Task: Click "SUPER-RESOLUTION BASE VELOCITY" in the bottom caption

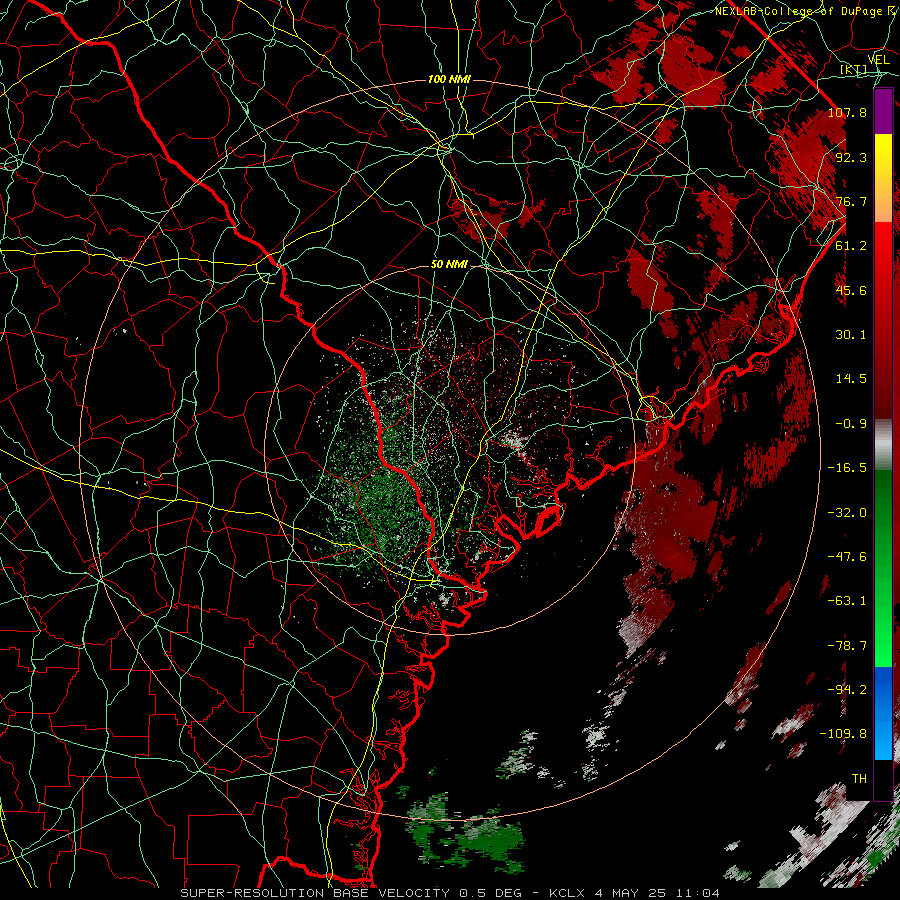Action: tap(315, 893)
